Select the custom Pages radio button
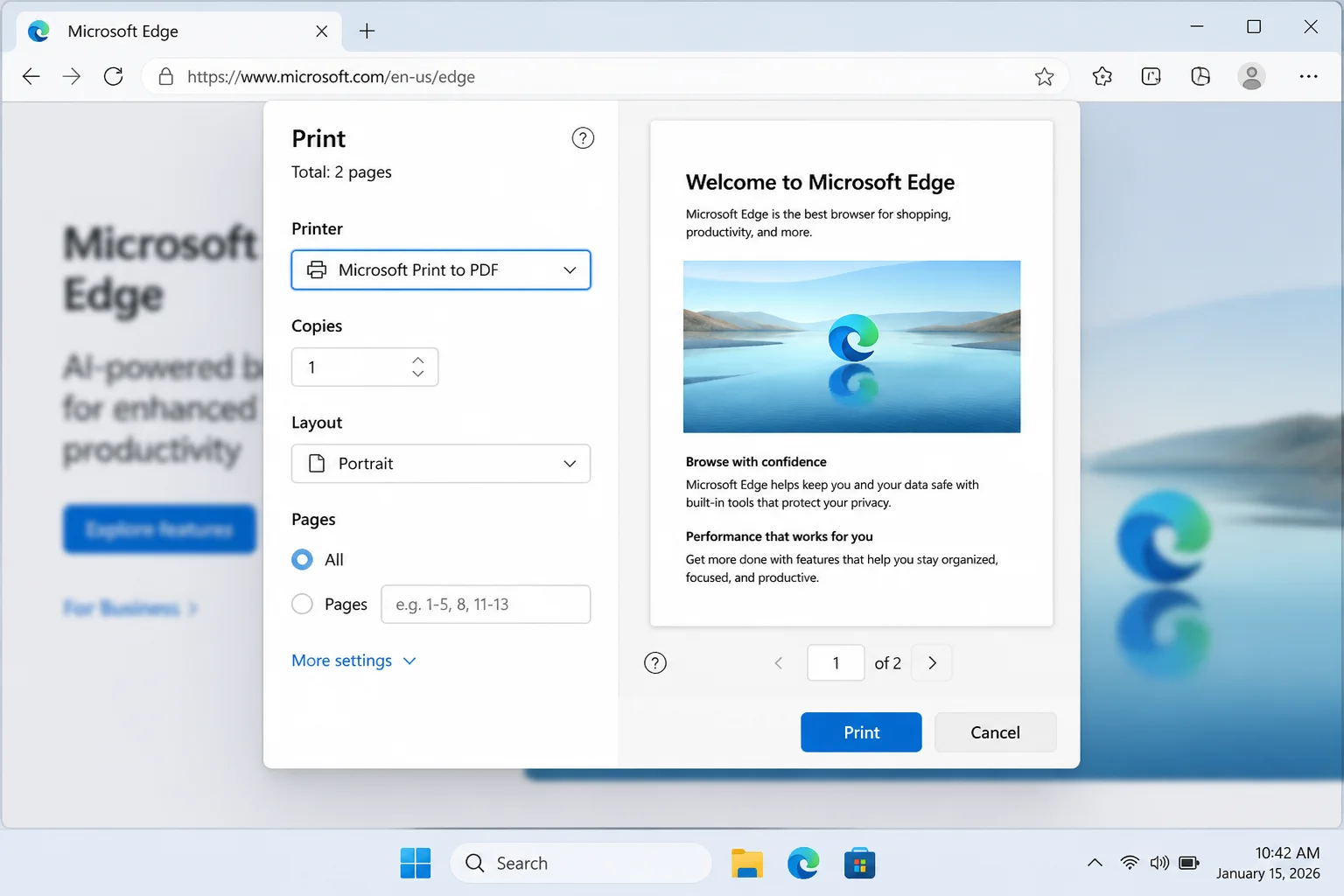 pos(302,604)
